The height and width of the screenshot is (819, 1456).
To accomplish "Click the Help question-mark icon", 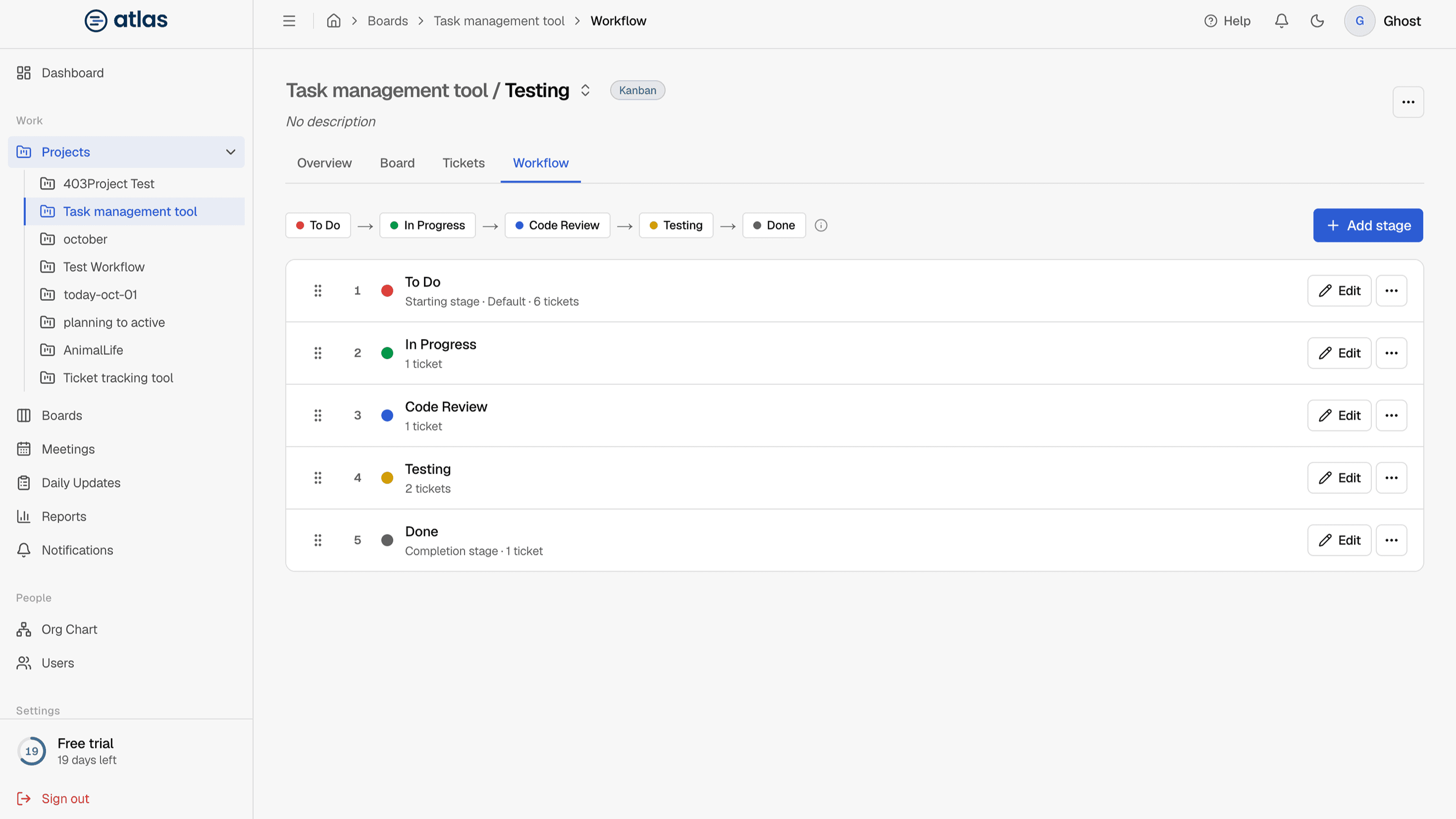I will pos(1210,21).
